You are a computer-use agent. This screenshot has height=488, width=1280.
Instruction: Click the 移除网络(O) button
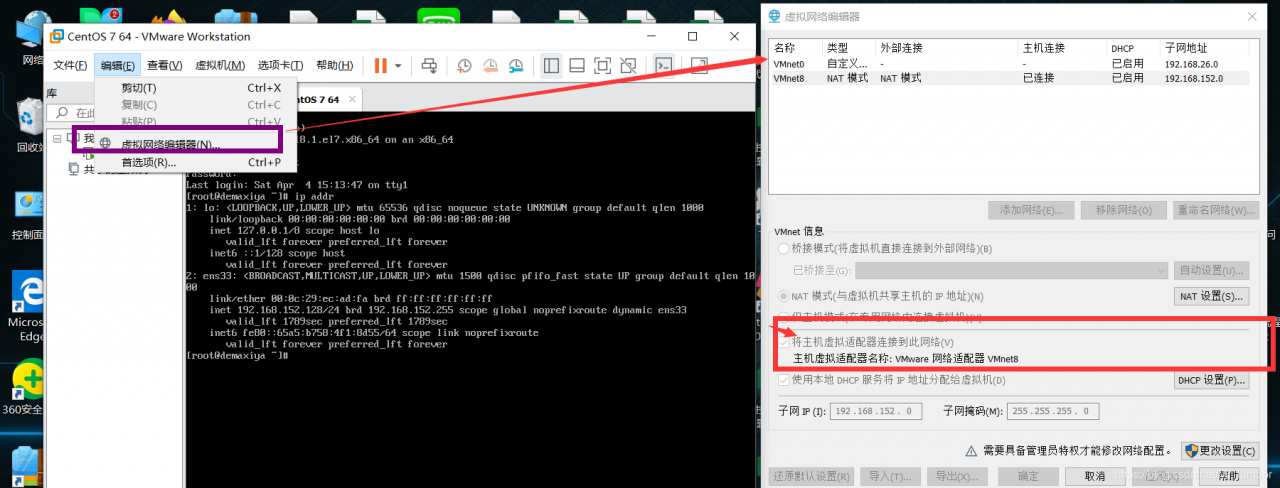1123,210
